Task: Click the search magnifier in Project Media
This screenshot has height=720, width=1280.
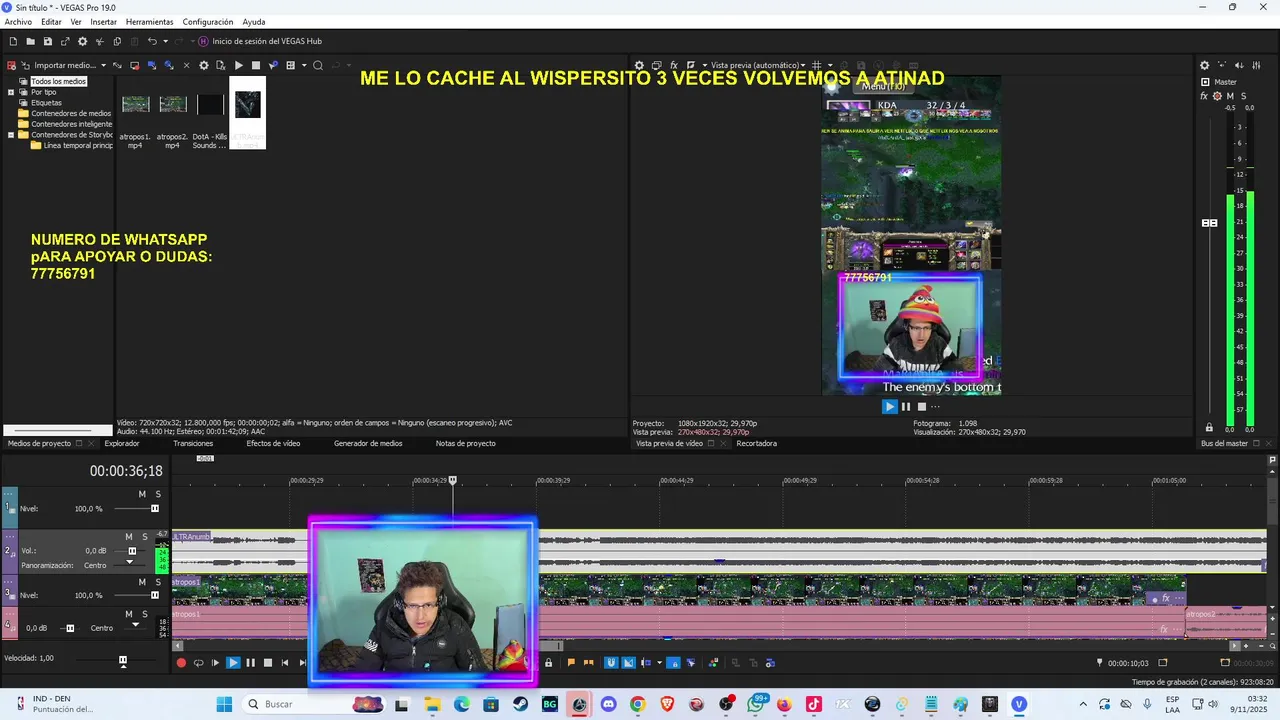Action: click(x=318, y=65)
